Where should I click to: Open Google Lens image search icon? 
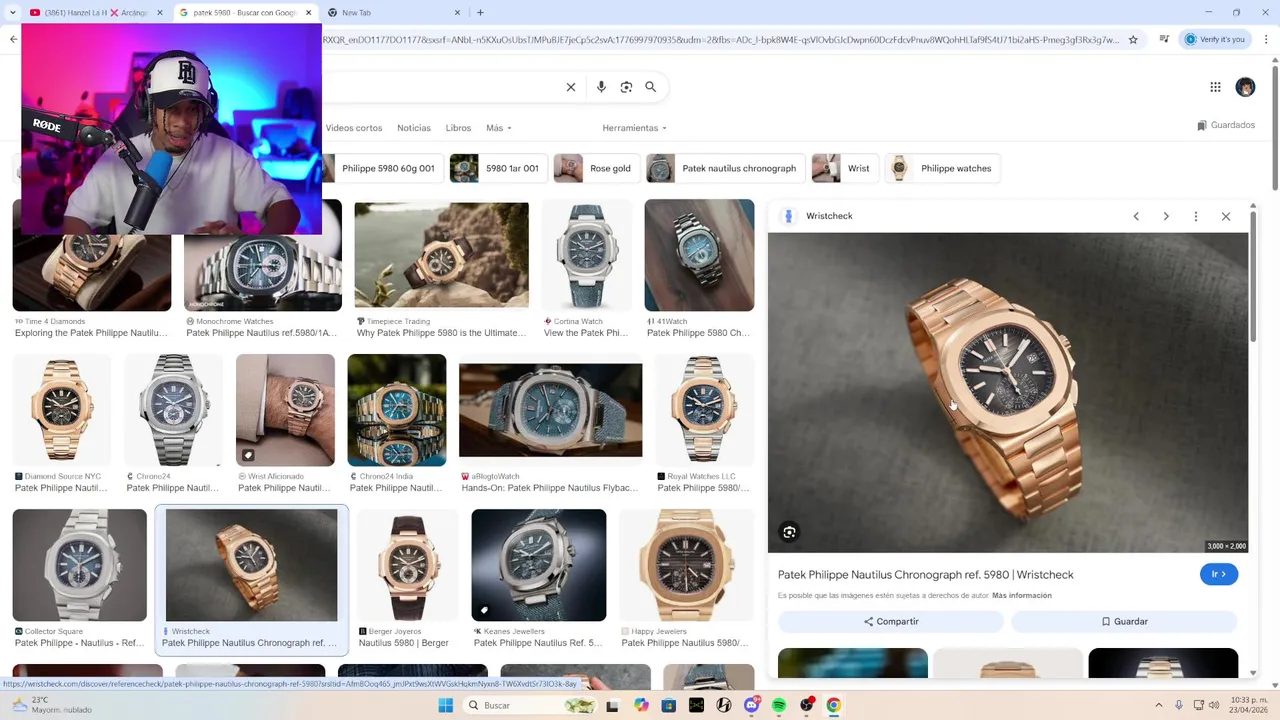[626, 87]
